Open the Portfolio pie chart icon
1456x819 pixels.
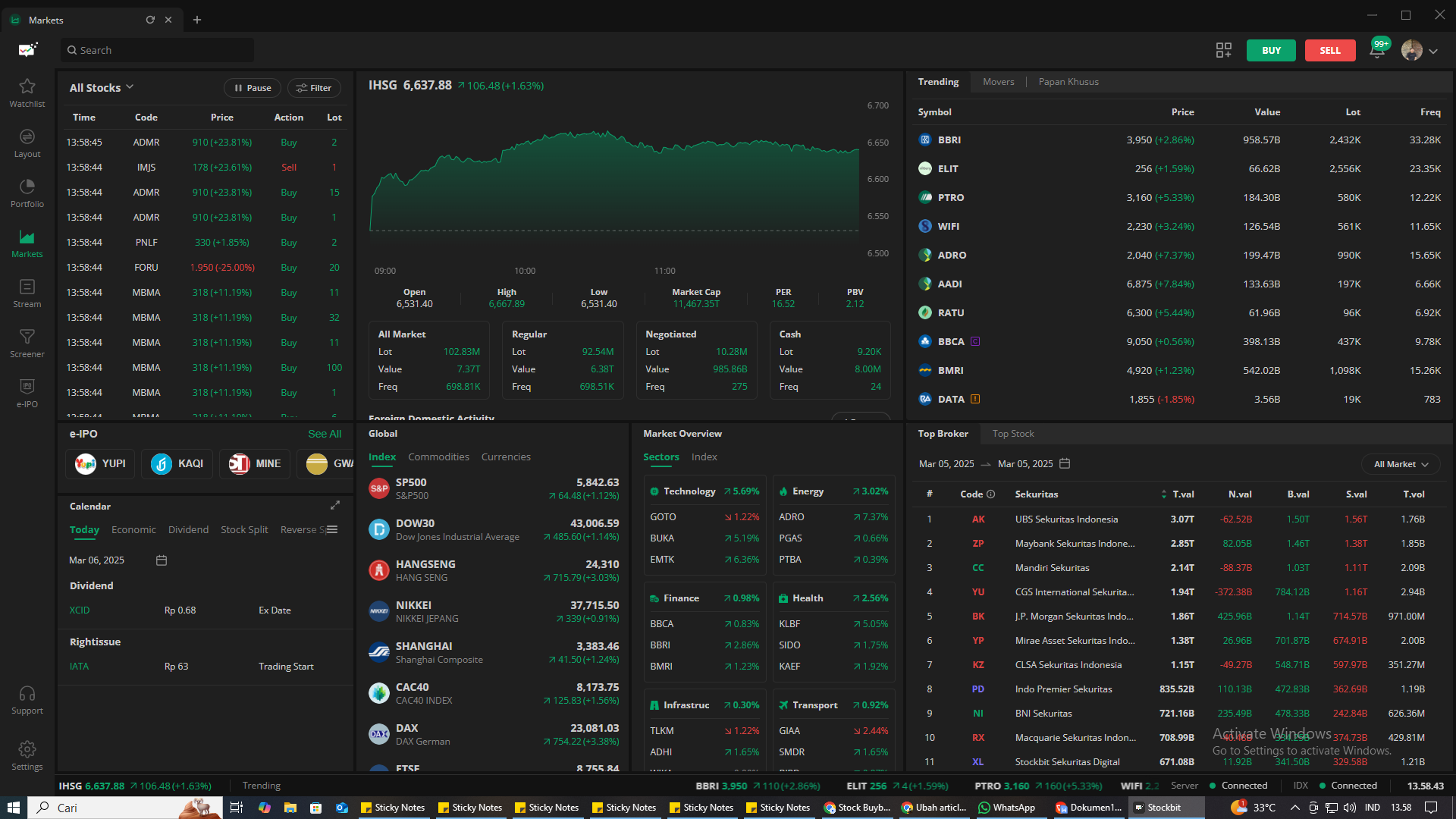(27, 187)
